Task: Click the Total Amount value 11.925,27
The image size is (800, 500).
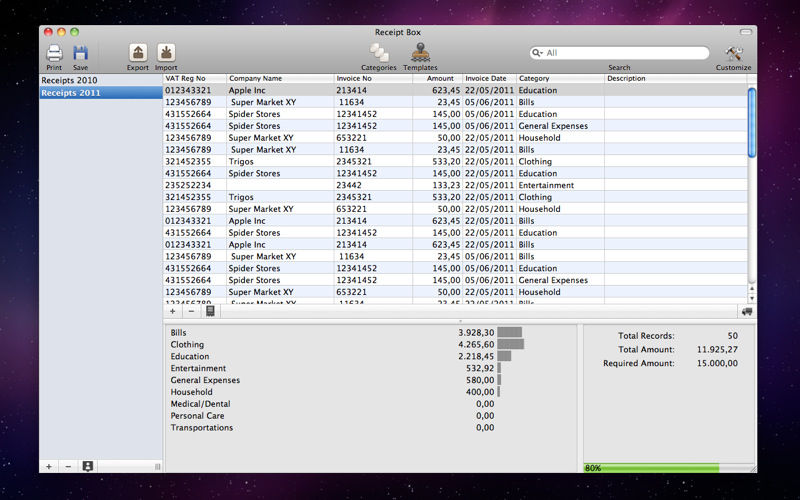Action: pyautogui.click(x=717, y=349)
